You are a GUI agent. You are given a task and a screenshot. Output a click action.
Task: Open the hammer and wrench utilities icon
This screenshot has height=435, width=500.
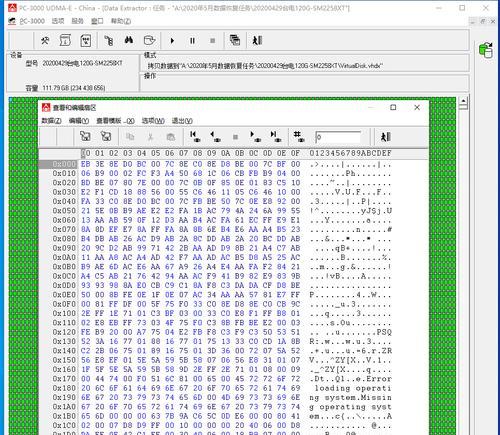45,41
